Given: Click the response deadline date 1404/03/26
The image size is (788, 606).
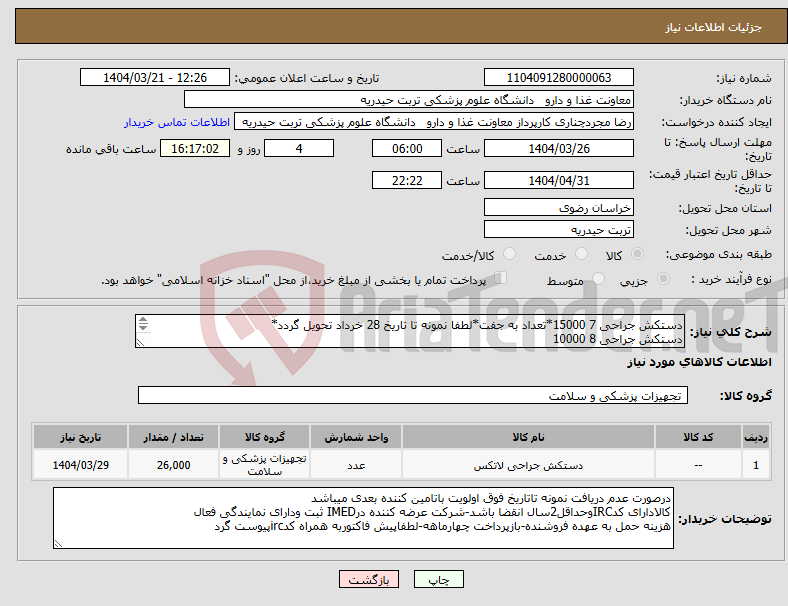Looking at the screenshot, I should click(559, 148).
